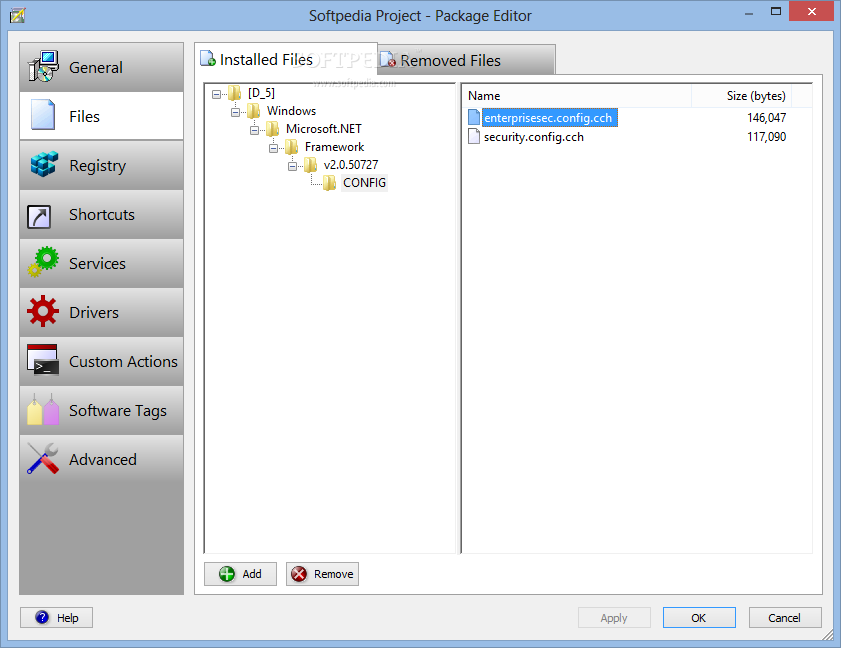Collapse the Microsoft.NET tree node
Viewport: 841px width, 648px height.
pyautogui.click(x=254, y=130)
